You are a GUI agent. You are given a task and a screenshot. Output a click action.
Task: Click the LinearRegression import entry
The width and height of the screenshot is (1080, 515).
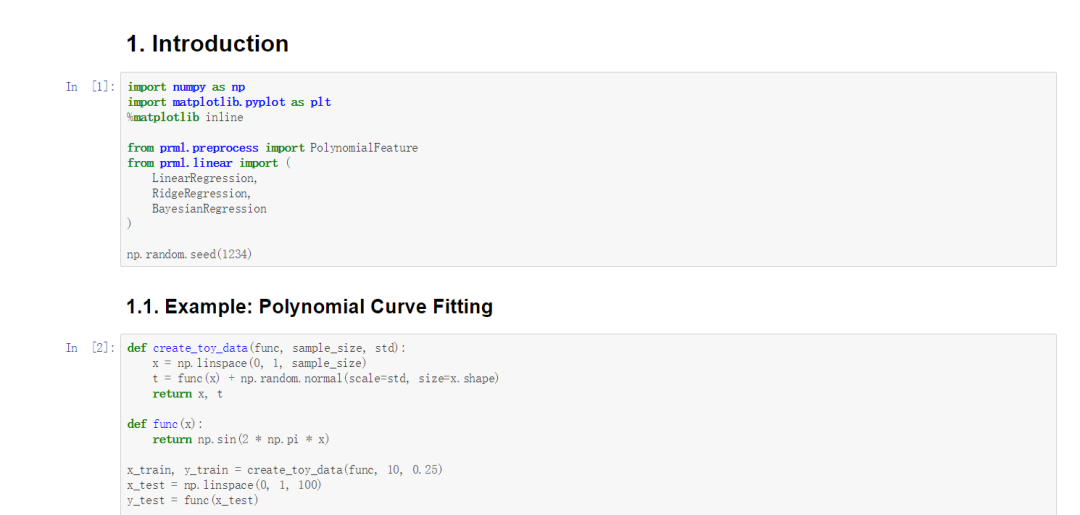click(204, 178)
